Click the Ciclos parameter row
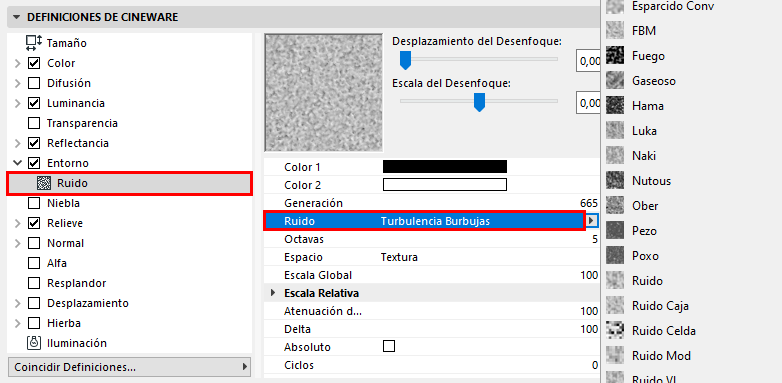782x383 pixels. (431, 365)
